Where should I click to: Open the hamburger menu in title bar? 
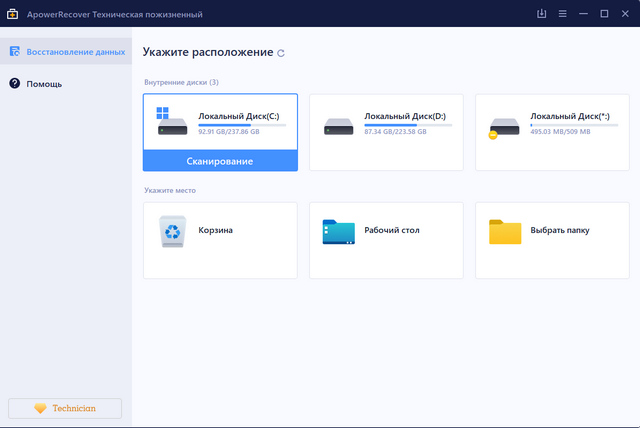point(562,14)
